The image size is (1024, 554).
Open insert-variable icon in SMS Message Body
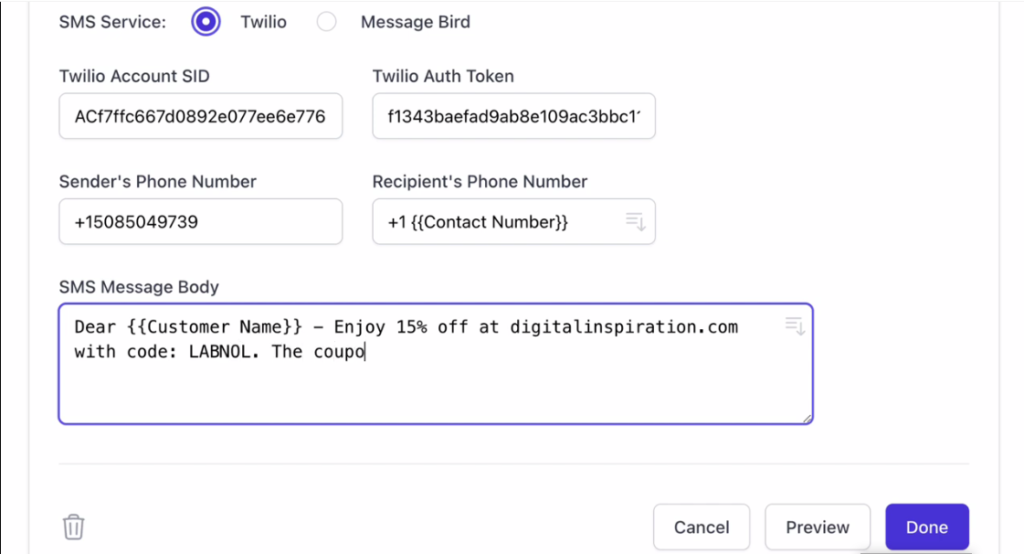795,325
